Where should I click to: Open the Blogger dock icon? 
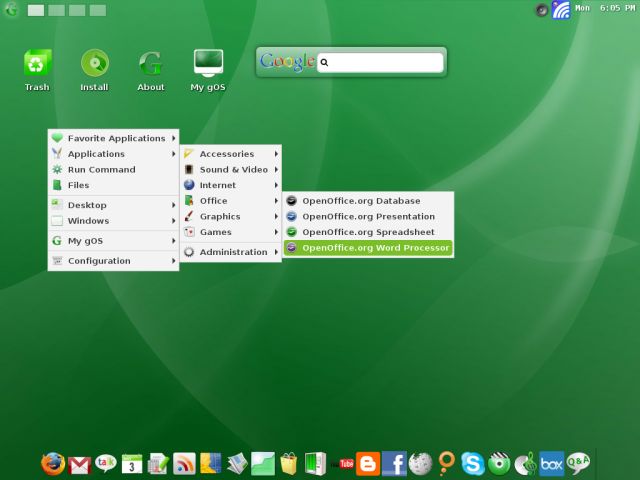pyautogui.click(x=368, y=463)
